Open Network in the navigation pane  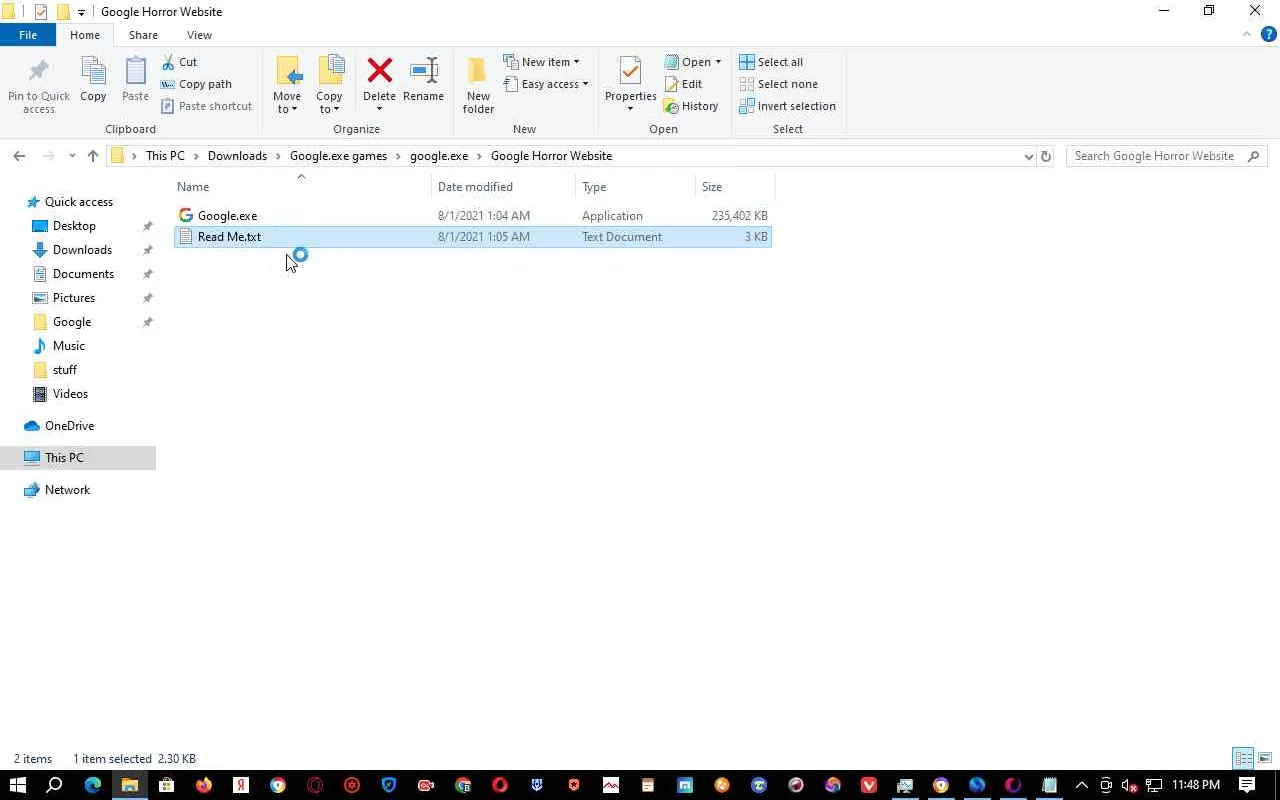click(67, 490)
